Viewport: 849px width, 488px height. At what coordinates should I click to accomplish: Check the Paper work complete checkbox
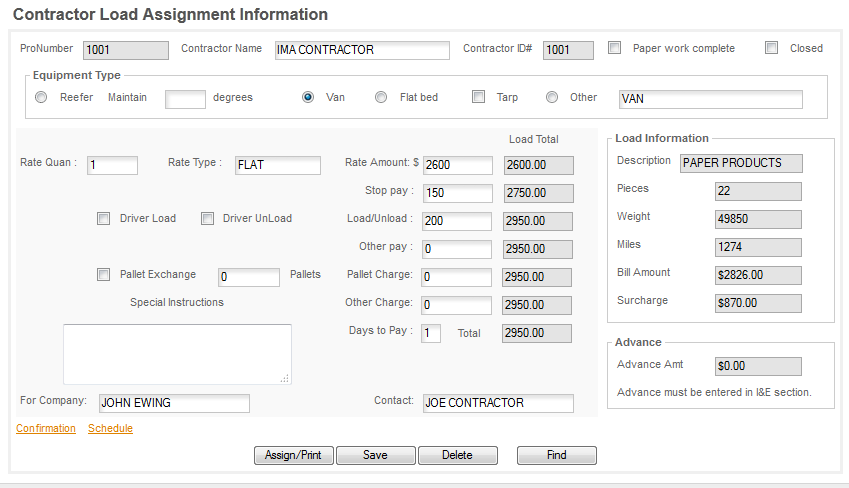[614, 48]
